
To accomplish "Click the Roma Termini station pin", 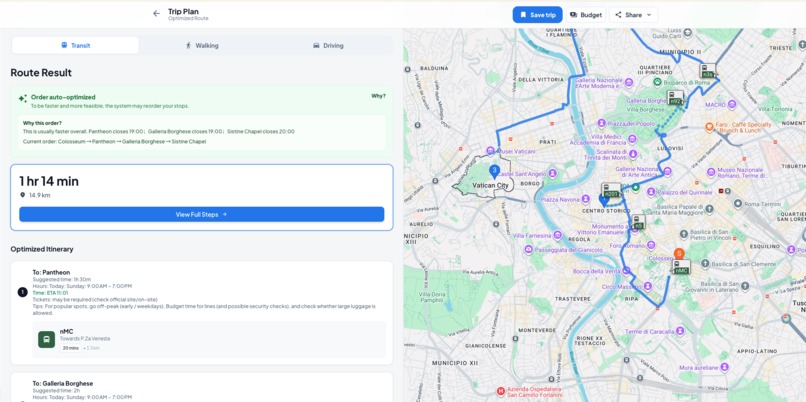I will point(738,204).
